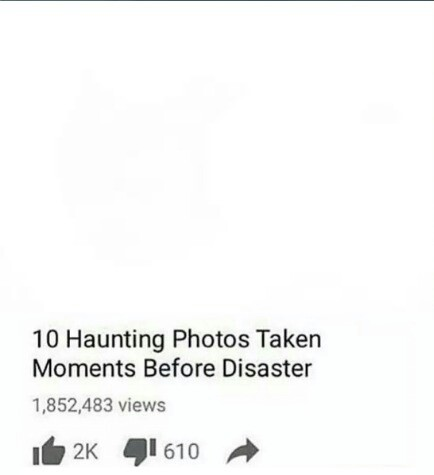This screenshot has width=434, height=475.
Task: Click the word 'Disaster' in the title
Action: tap(267, 368)
